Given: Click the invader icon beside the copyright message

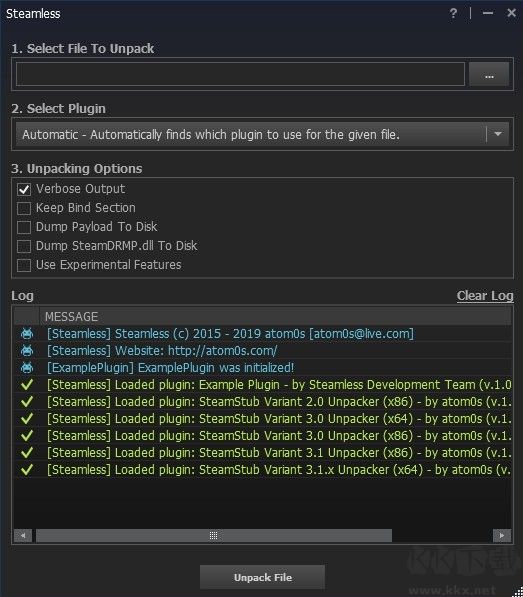Looking at the screenshot, I should [x=27, y=334].
